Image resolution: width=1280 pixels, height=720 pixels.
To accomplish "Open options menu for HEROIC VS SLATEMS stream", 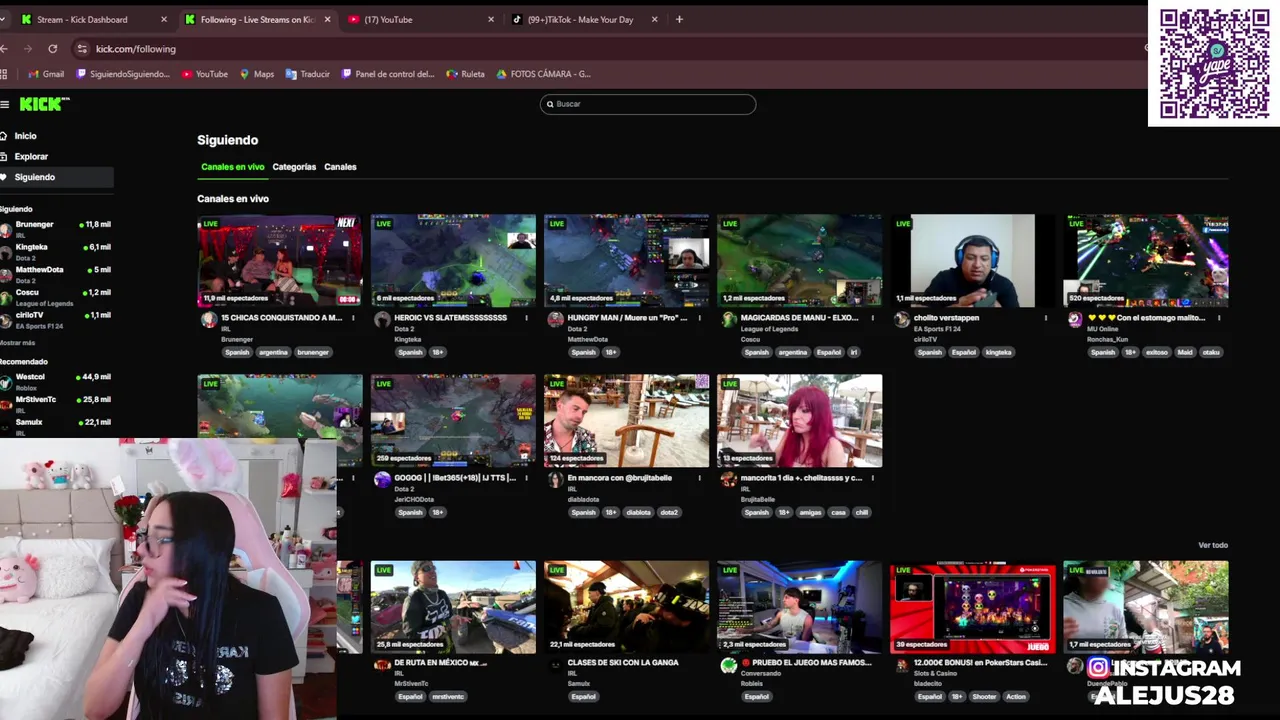I will [526, 318].
